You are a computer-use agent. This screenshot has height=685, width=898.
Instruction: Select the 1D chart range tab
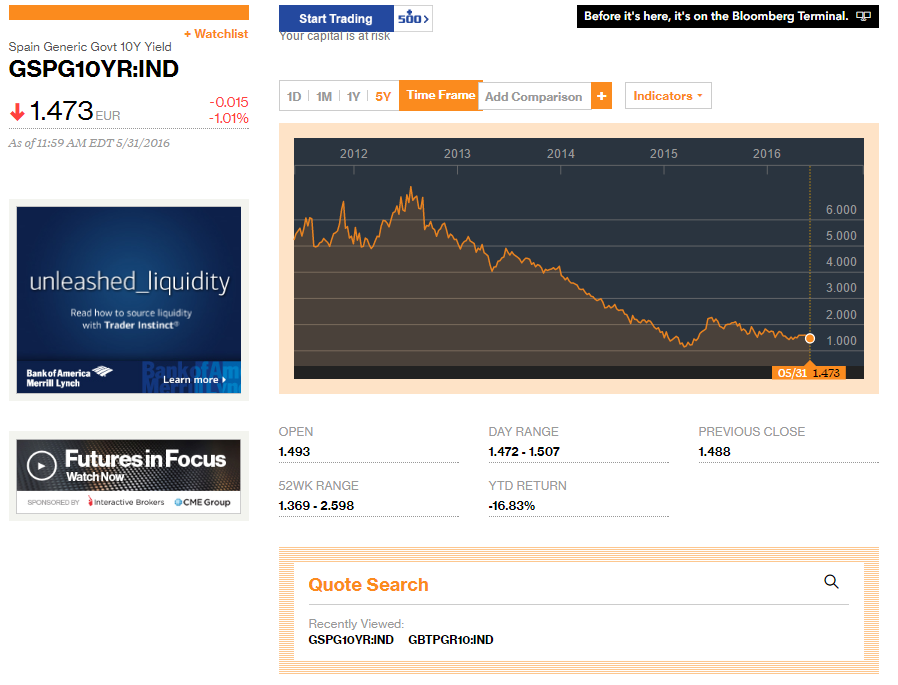pos(294,96)
